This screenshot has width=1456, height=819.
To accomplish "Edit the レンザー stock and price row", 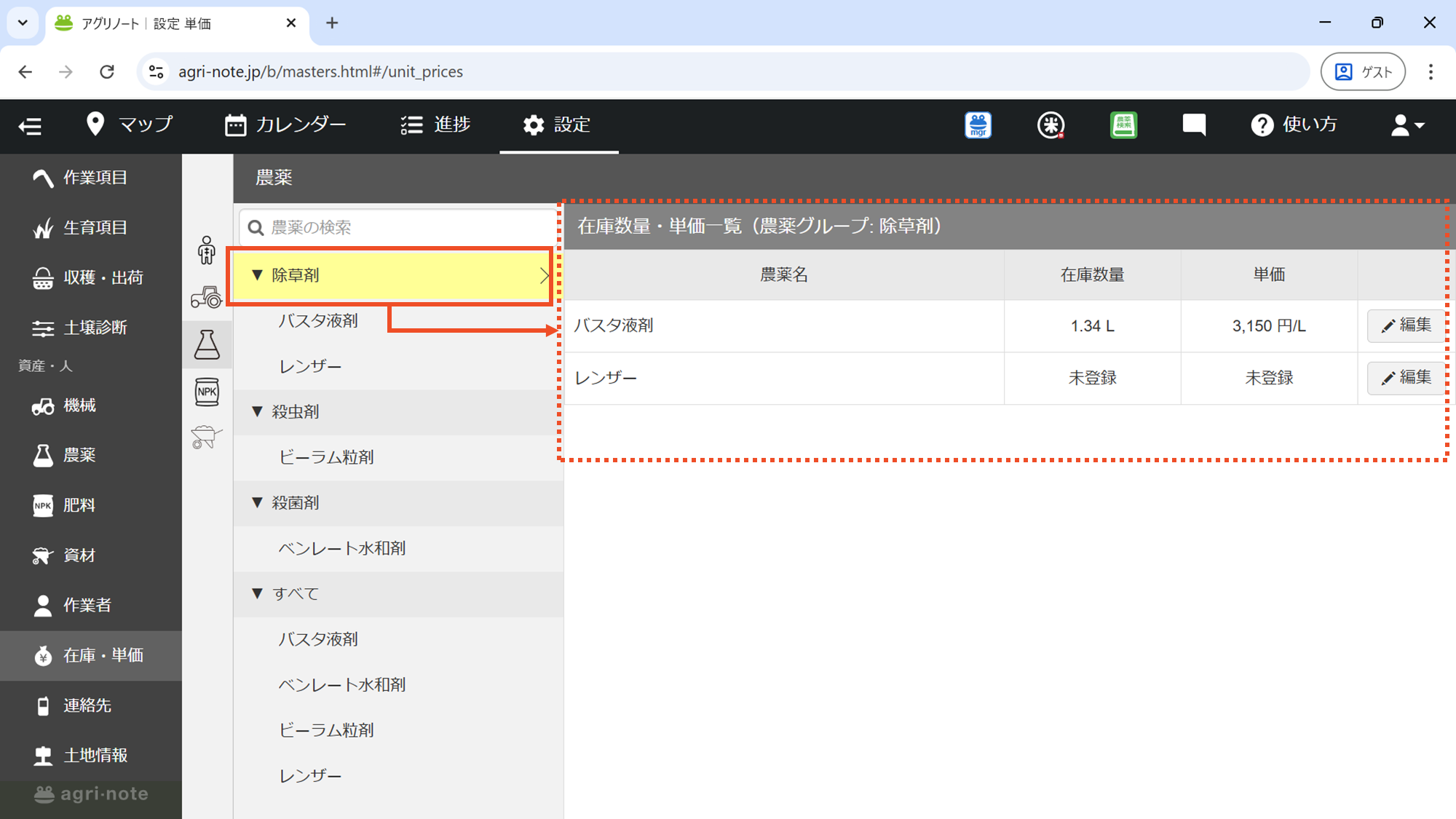I will tap(1406, 378).
